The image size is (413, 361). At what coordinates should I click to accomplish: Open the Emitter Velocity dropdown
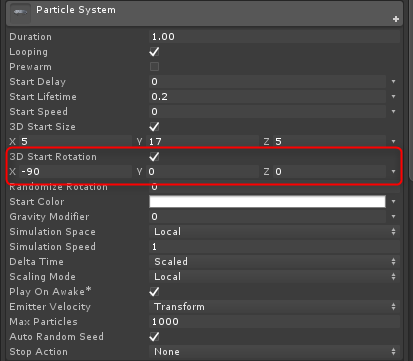point(275,307)
